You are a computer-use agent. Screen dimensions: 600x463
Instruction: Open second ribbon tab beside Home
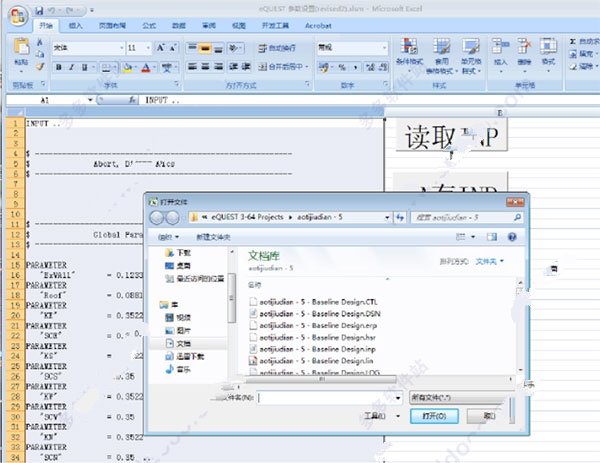tap(75, 26)
